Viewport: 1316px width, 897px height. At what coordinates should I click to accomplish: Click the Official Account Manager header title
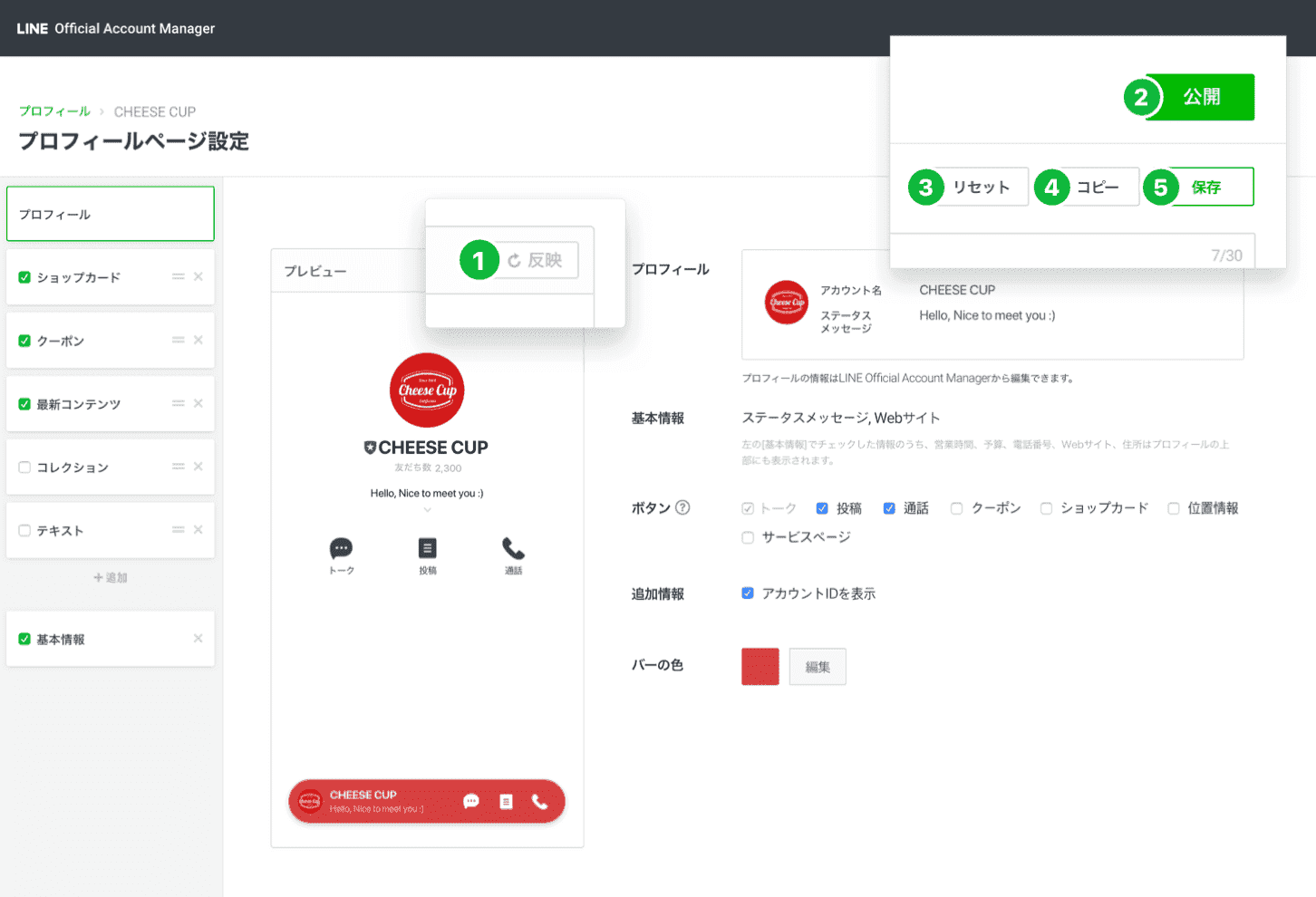tap(134, 28)
